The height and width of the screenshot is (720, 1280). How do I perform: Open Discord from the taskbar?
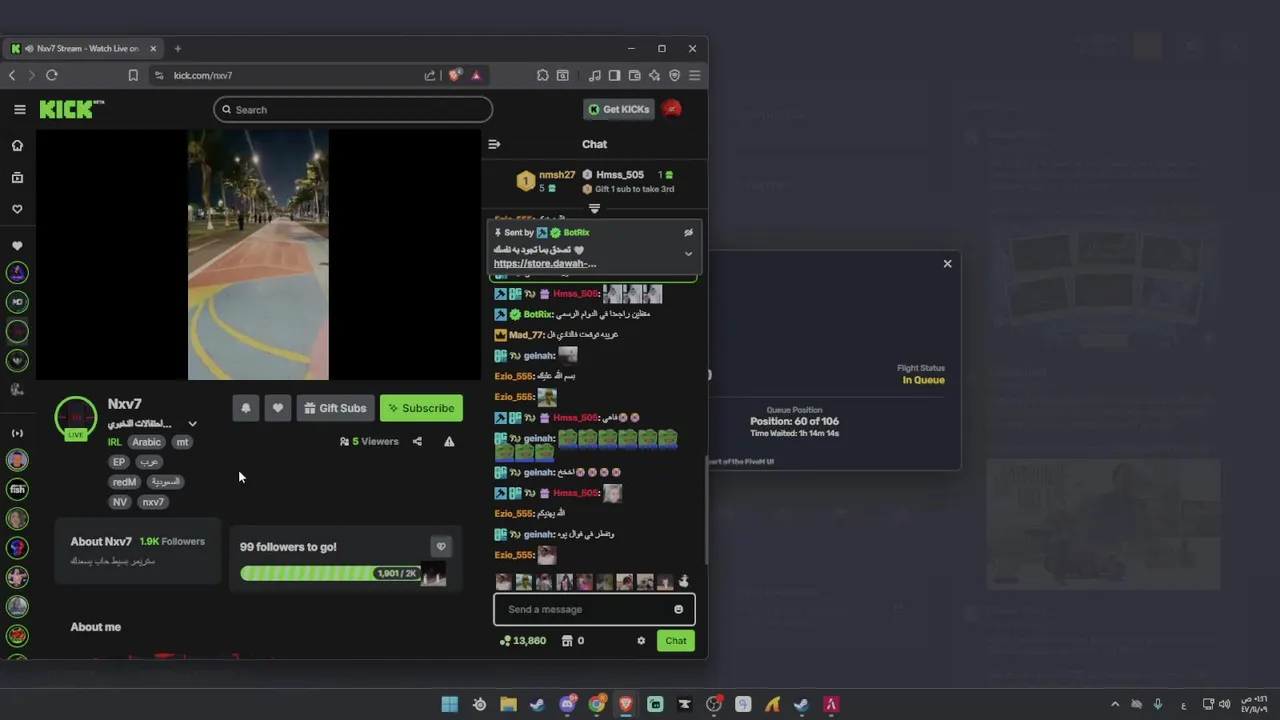click(567, 704)
